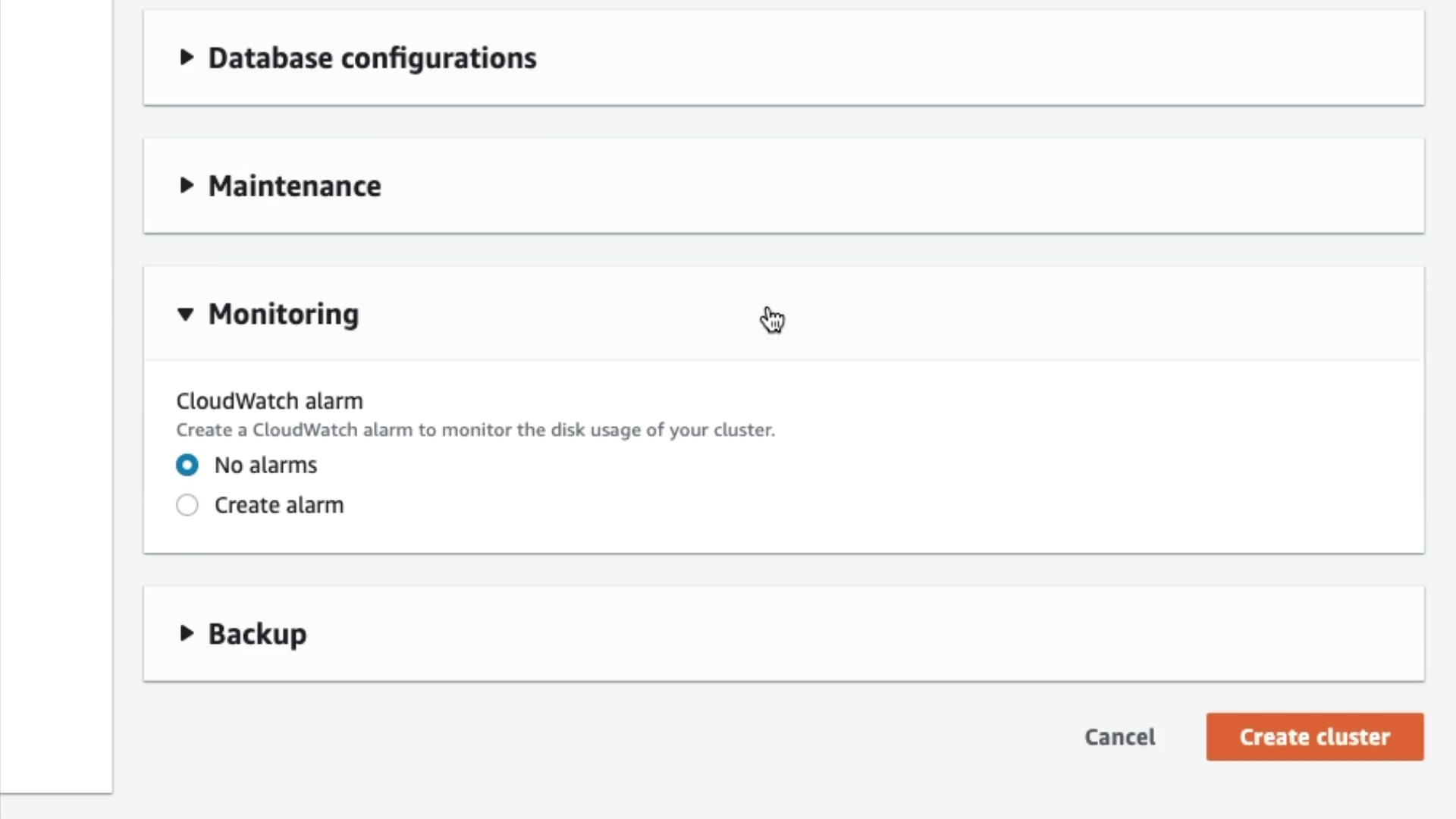Image resolution: width=1456 pixels, height=819 pixels.
Task: Click the Maintenance heading text
Action: (x=294, y=187)
